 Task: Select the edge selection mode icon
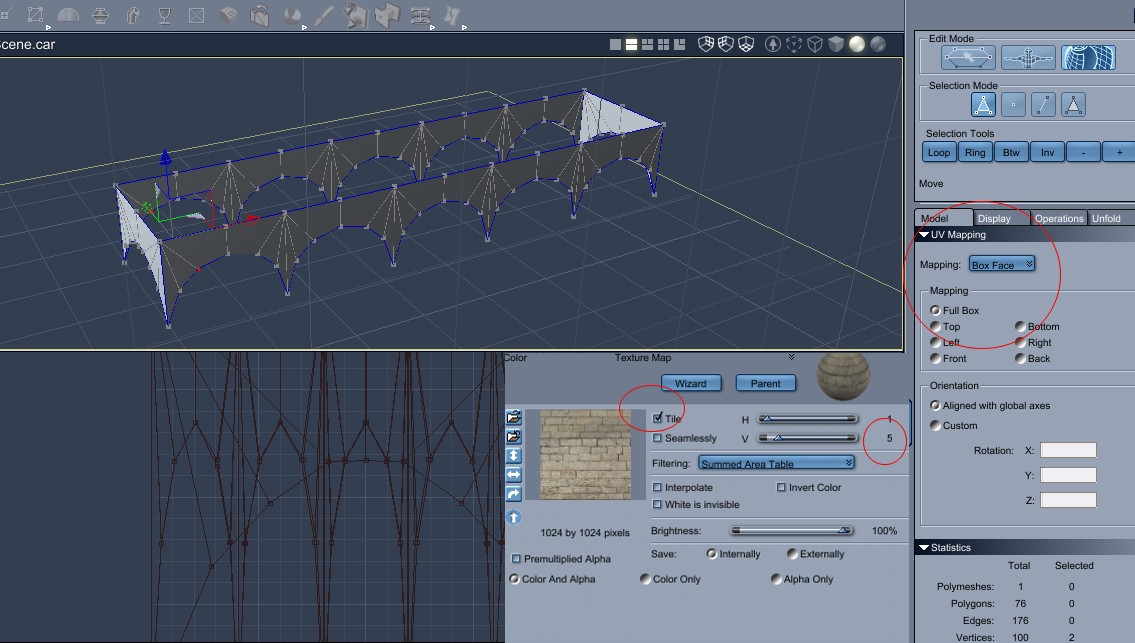tap(1043, 104)
